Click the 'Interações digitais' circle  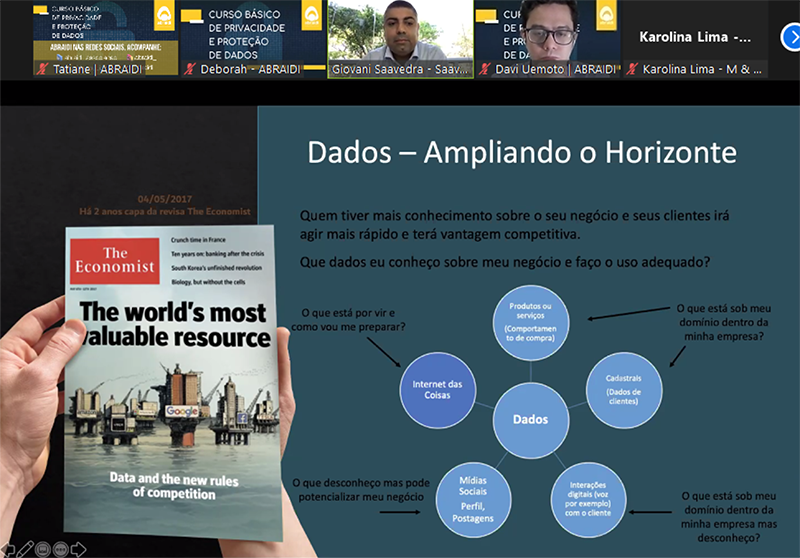pos(588,499)
